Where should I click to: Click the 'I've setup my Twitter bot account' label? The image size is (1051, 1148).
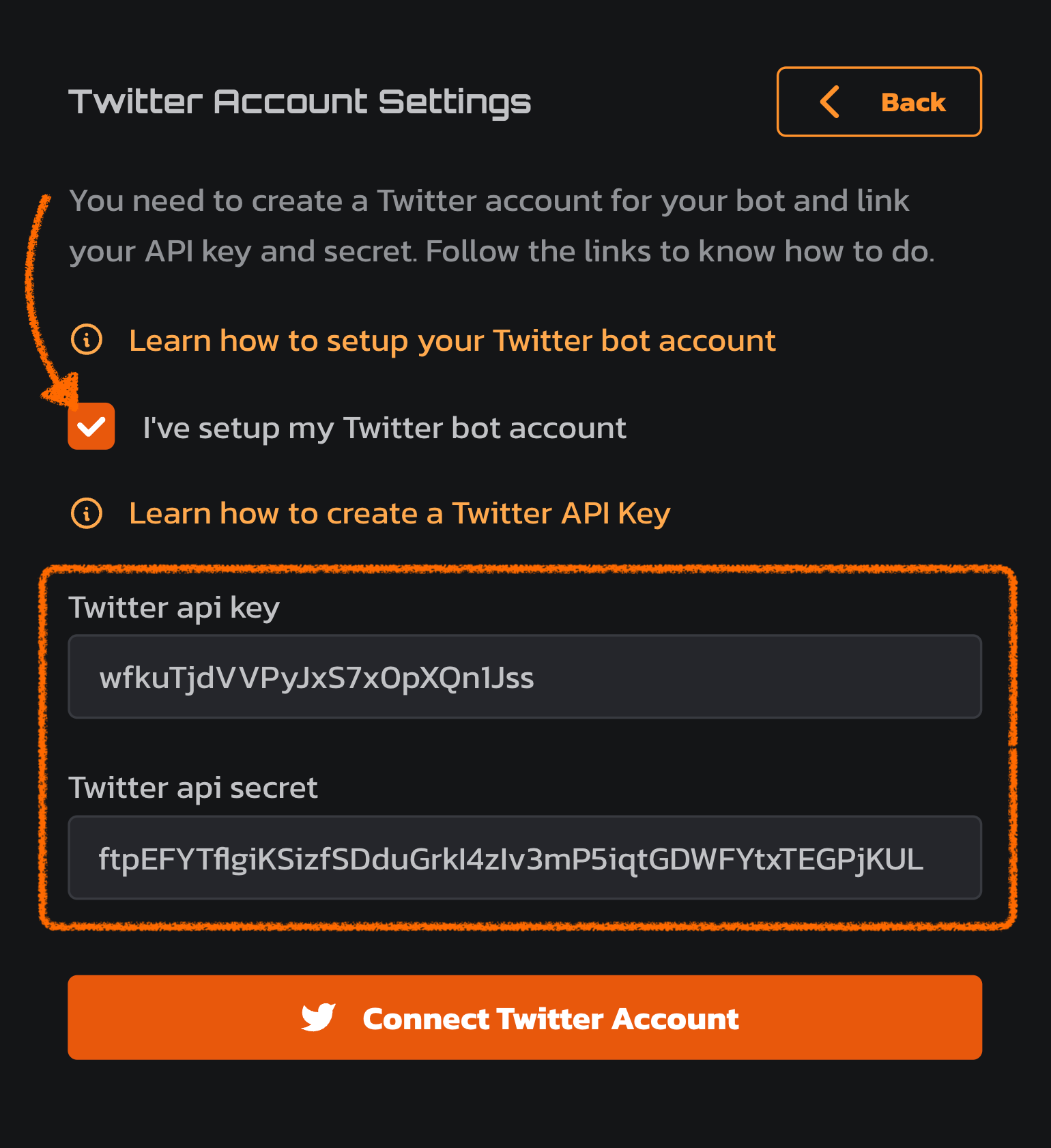coord(384,428)
